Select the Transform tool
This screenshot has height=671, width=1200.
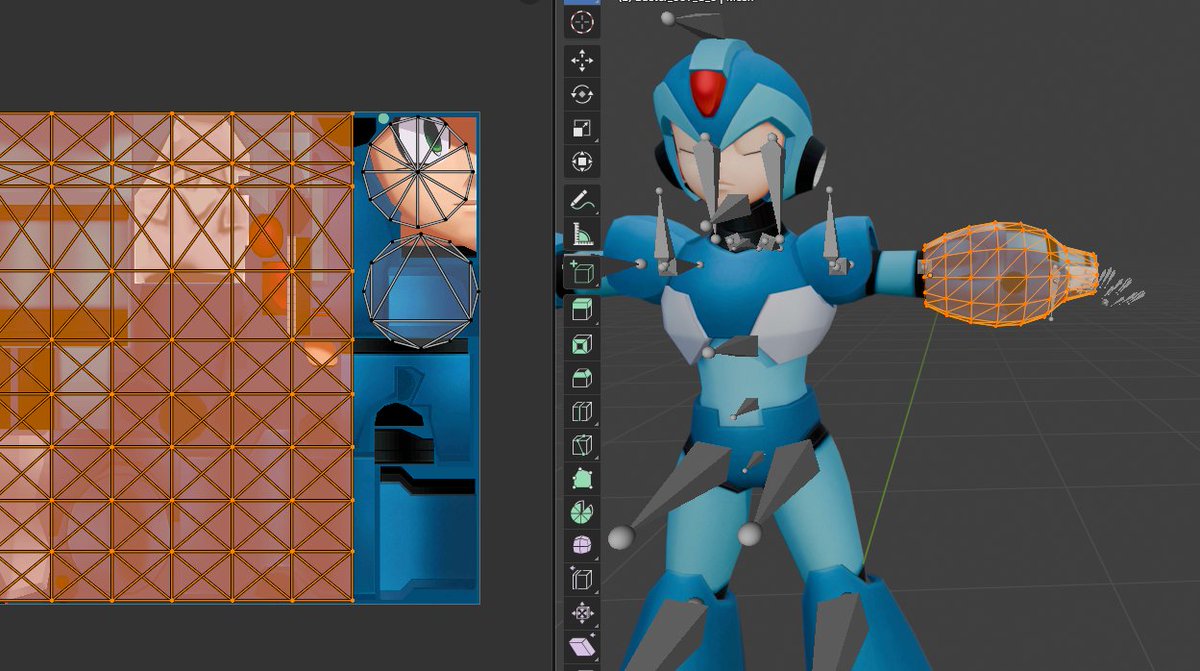(x=582, y=162)
